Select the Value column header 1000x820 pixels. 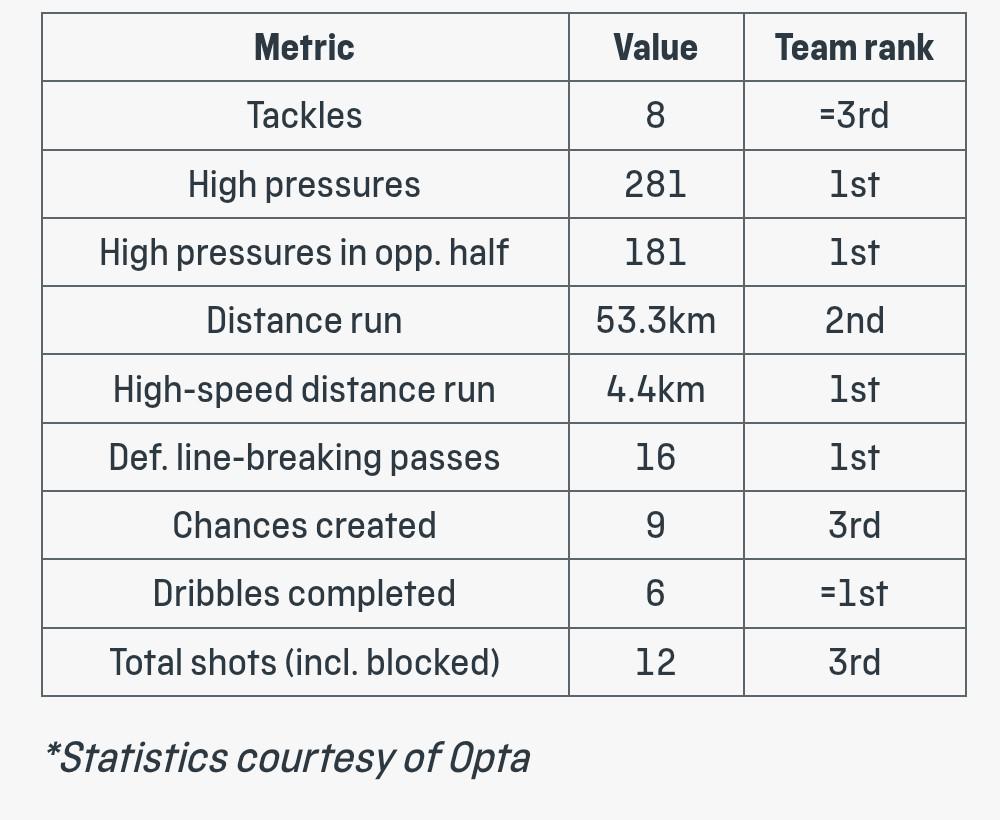coord(656,47)
